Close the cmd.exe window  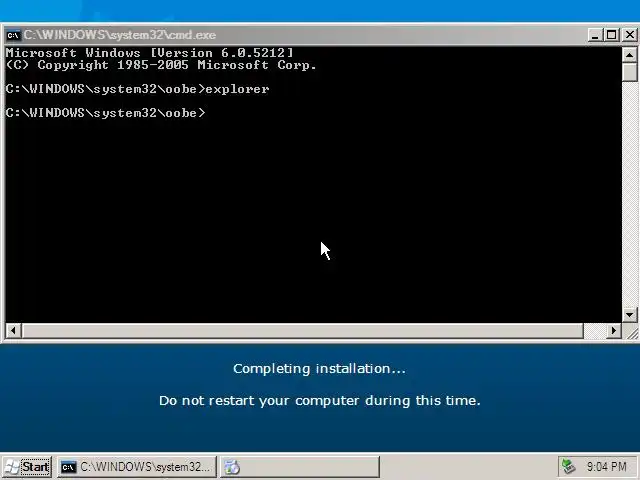[630, 35]
